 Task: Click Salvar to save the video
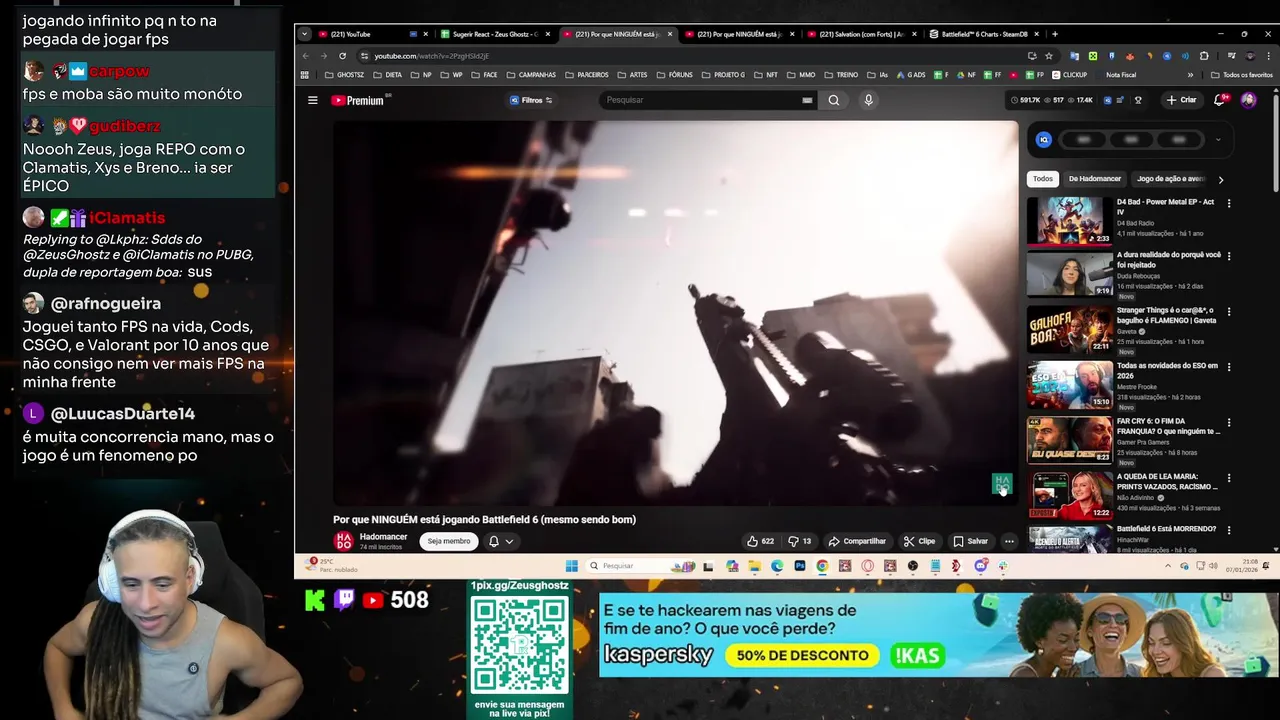pyautogui.click(x=970, y=541)
